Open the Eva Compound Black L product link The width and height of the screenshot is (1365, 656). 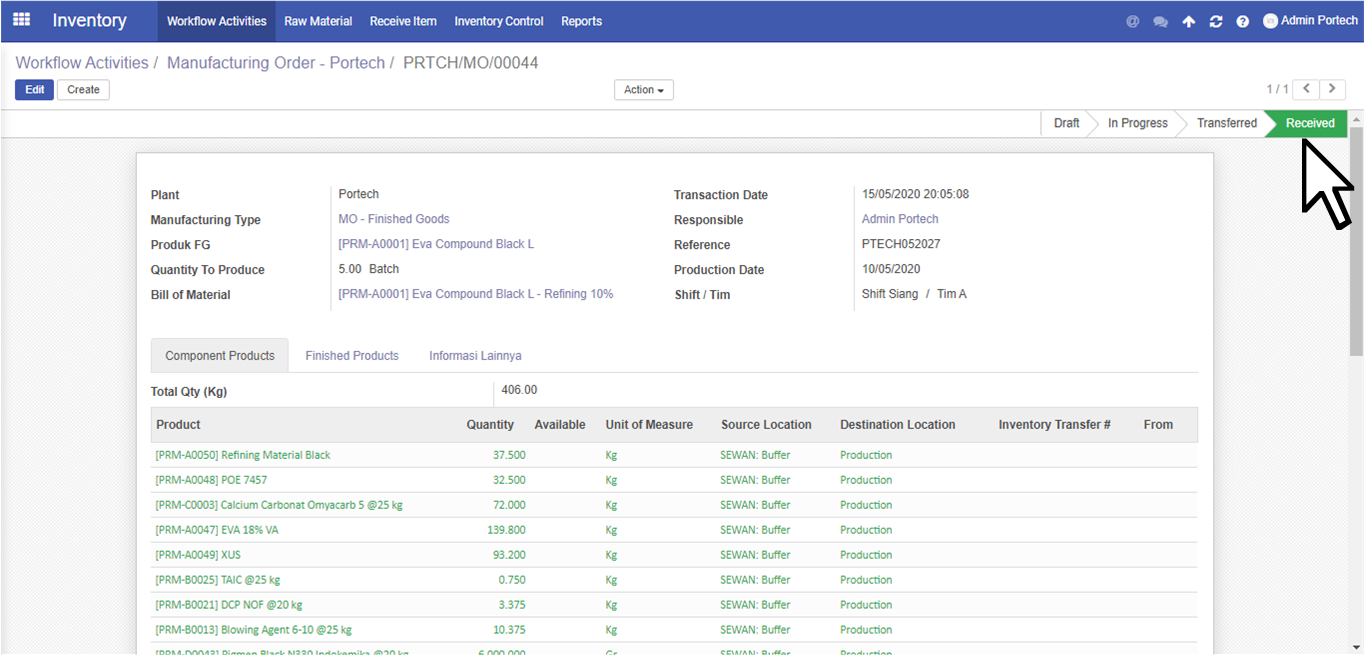click(436, 245)
